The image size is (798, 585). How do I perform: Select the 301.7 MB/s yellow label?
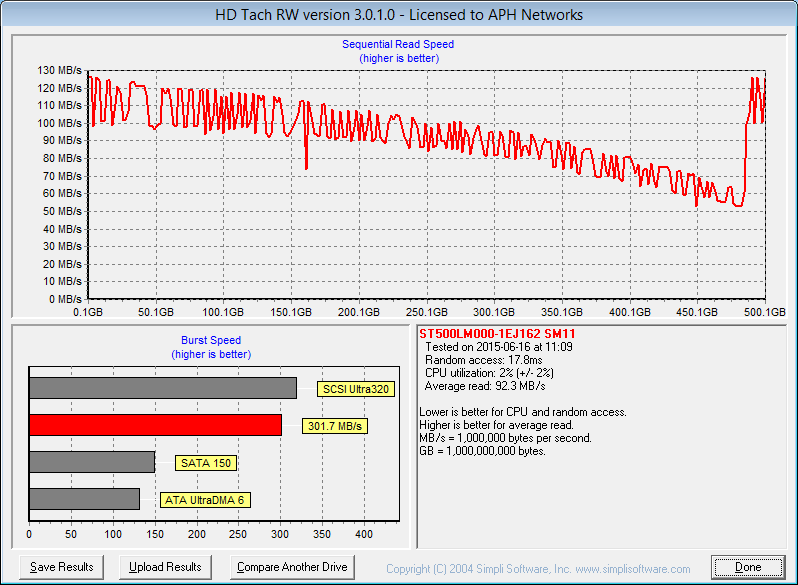pos(334,426)
